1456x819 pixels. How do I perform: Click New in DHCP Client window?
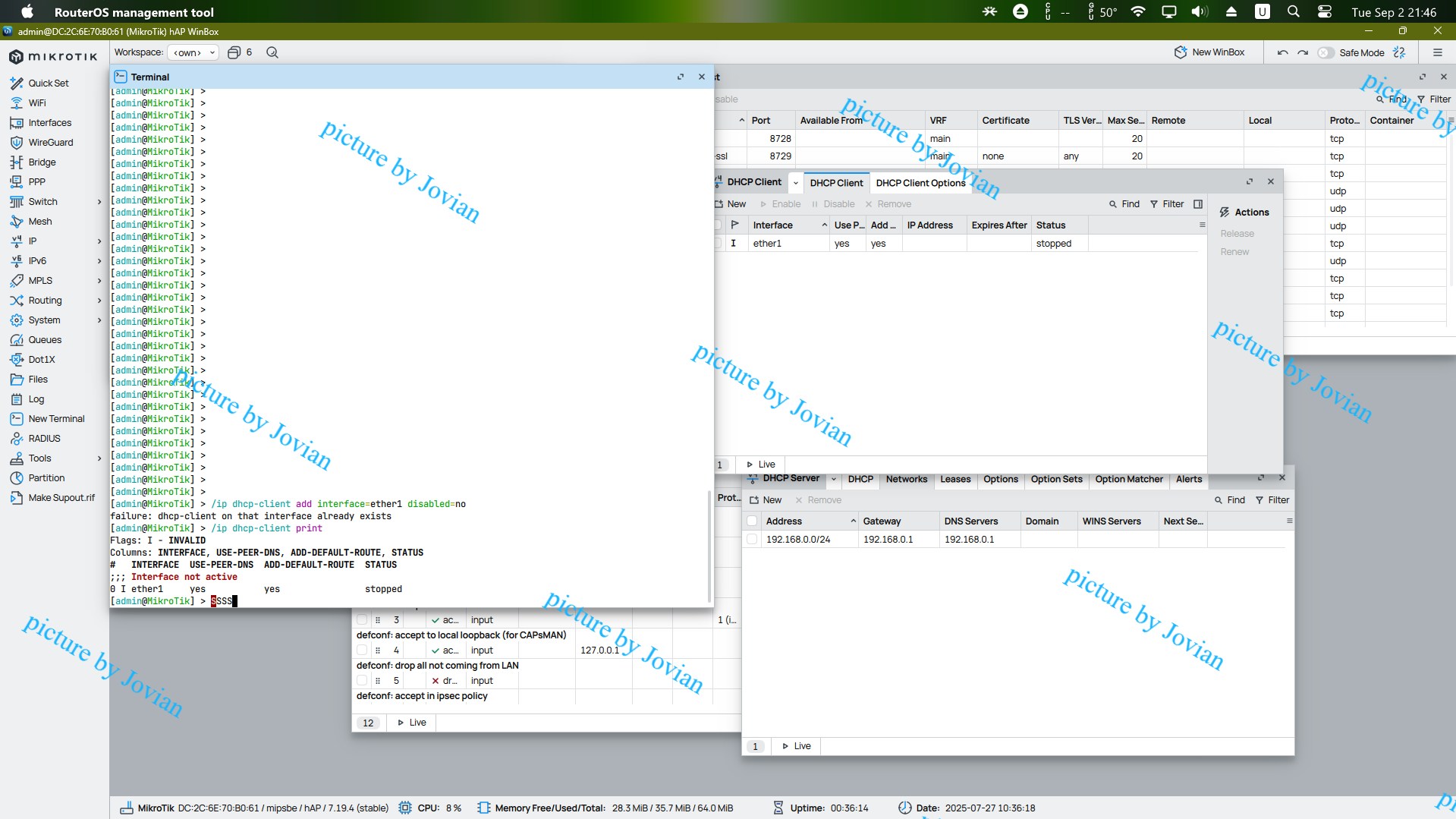[x=731, y=204]
